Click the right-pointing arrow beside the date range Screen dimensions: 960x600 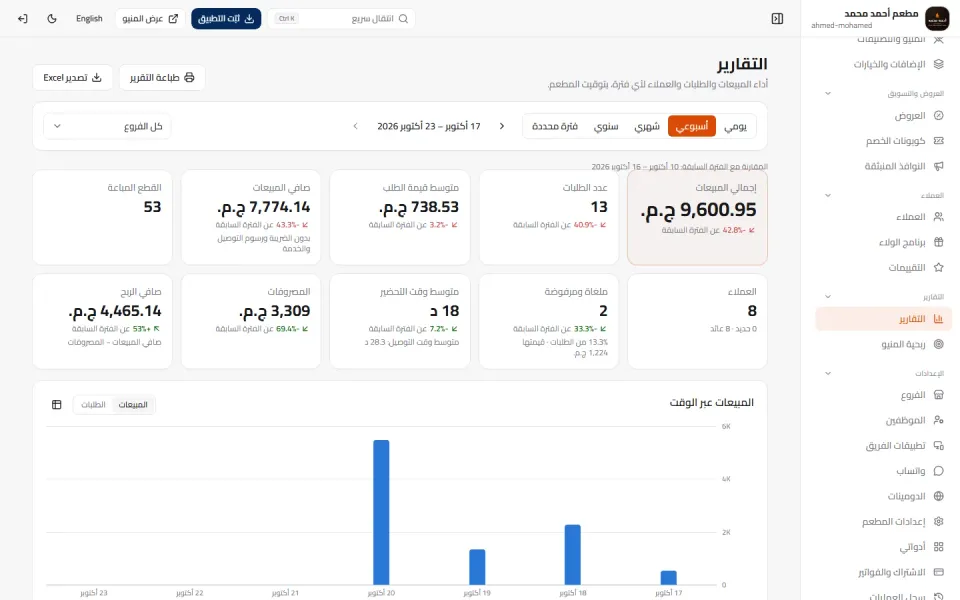click(501, 126)
